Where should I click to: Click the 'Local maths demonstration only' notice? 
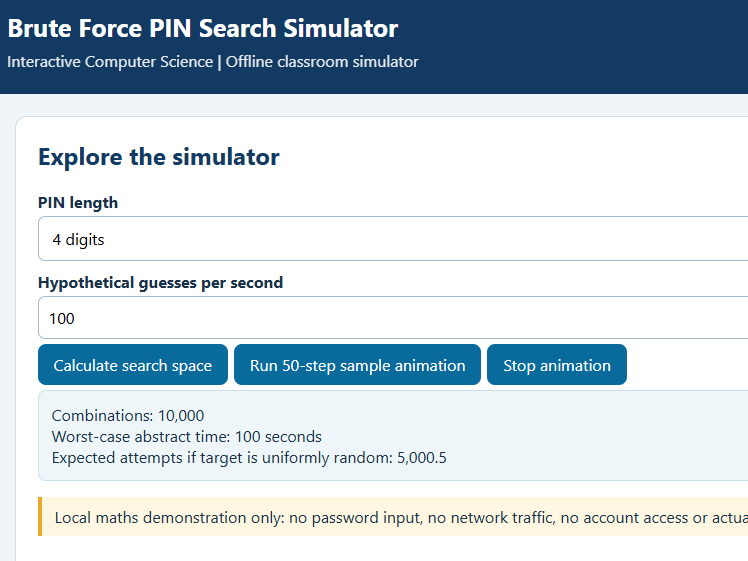click(395, 517)
